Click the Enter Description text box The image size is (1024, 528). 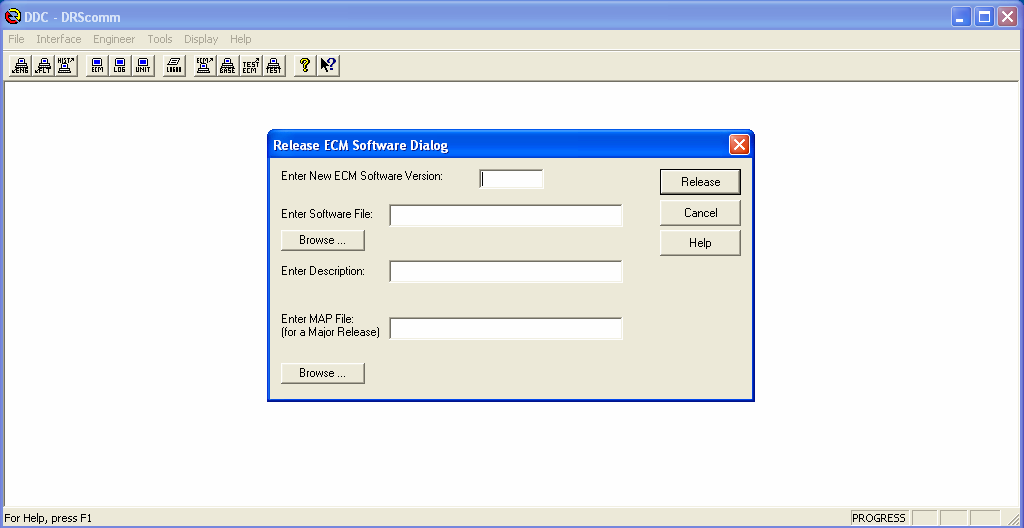(506, 271)
